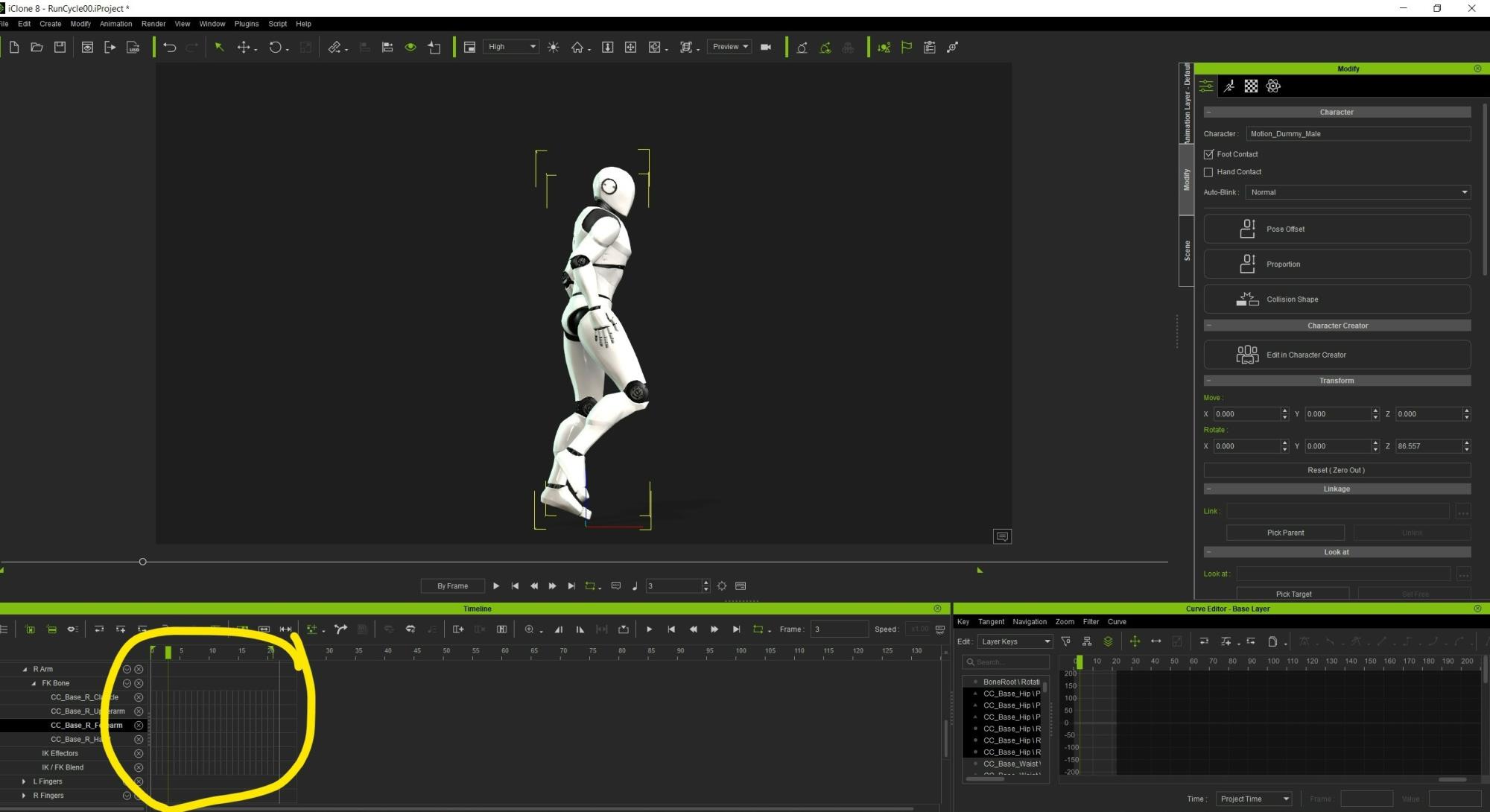Choose the Move tool in the toolbar

[x=244, y=47]
